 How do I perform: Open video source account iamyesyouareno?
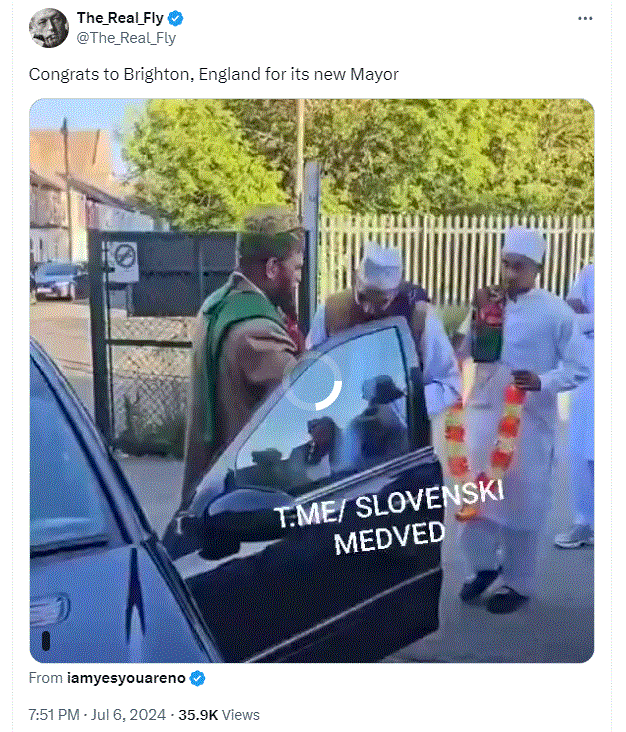click(126, 678)
